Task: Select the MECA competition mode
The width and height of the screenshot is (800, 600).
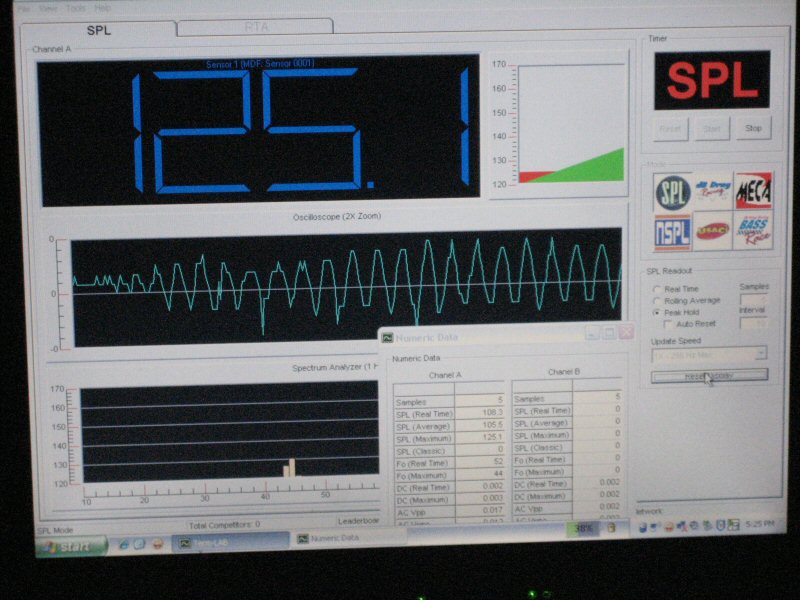Action: tap(754, 190)
